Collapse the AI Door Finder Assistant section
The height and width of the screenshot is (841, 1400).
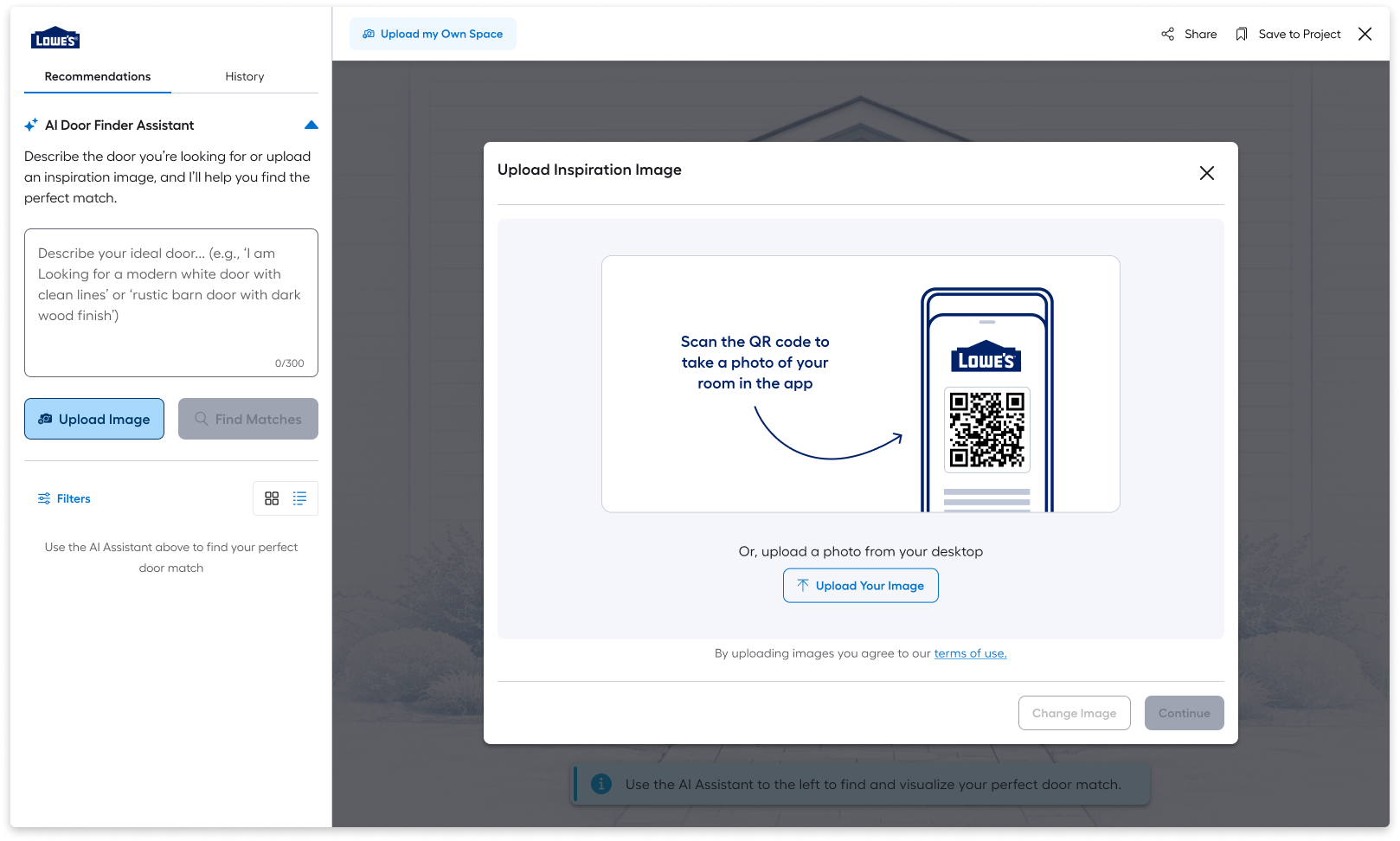[311, 125]
